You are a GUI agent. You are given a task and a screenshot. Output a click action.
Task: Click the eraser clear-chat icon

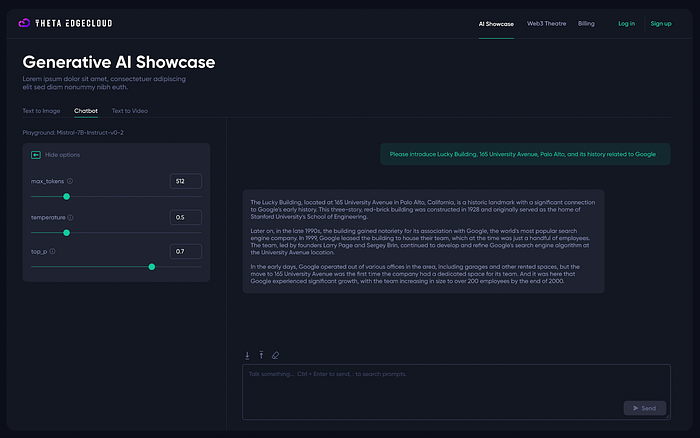(x=275, y=355)
